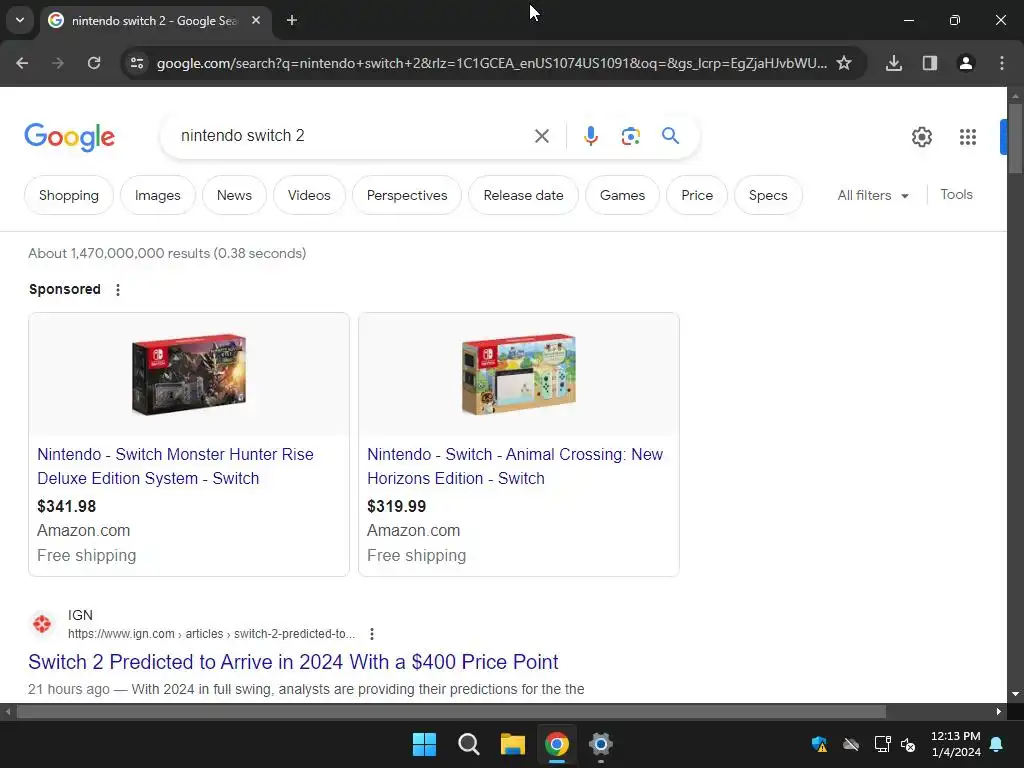Open Monster Hunter Rise console image

[189, 374]
